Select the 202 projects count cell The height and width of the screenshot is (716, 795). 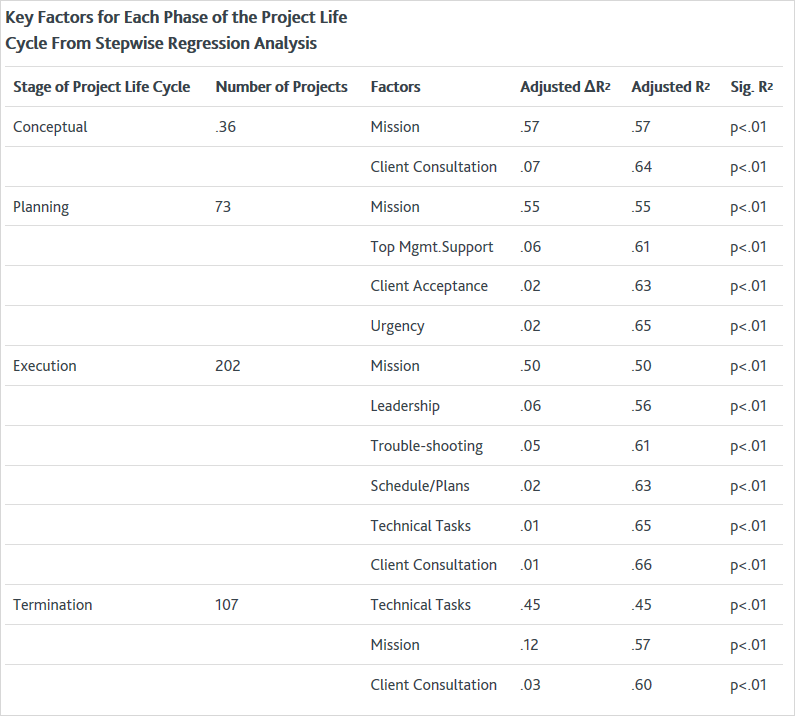pyautogui.click(x=228, y=366)
